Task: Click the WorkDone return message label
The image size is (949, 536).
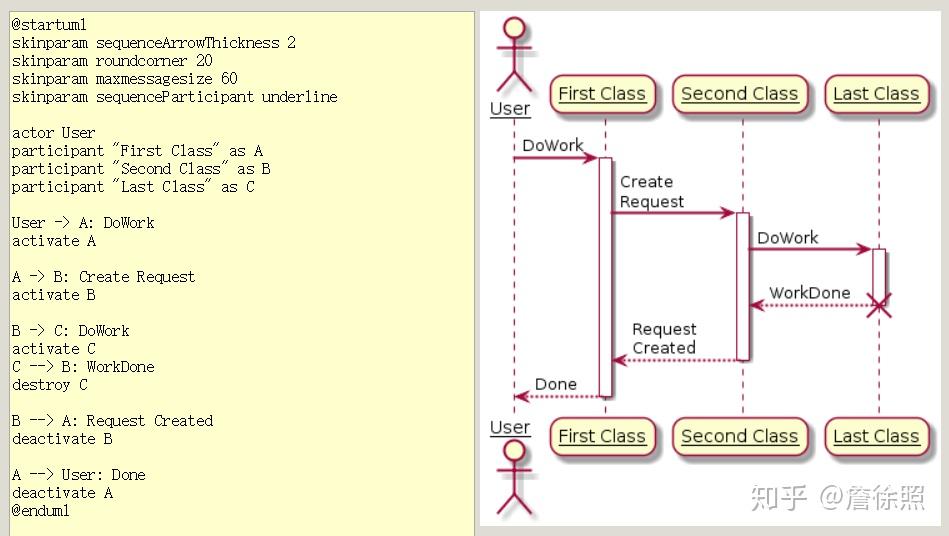Action: point(810,293)
